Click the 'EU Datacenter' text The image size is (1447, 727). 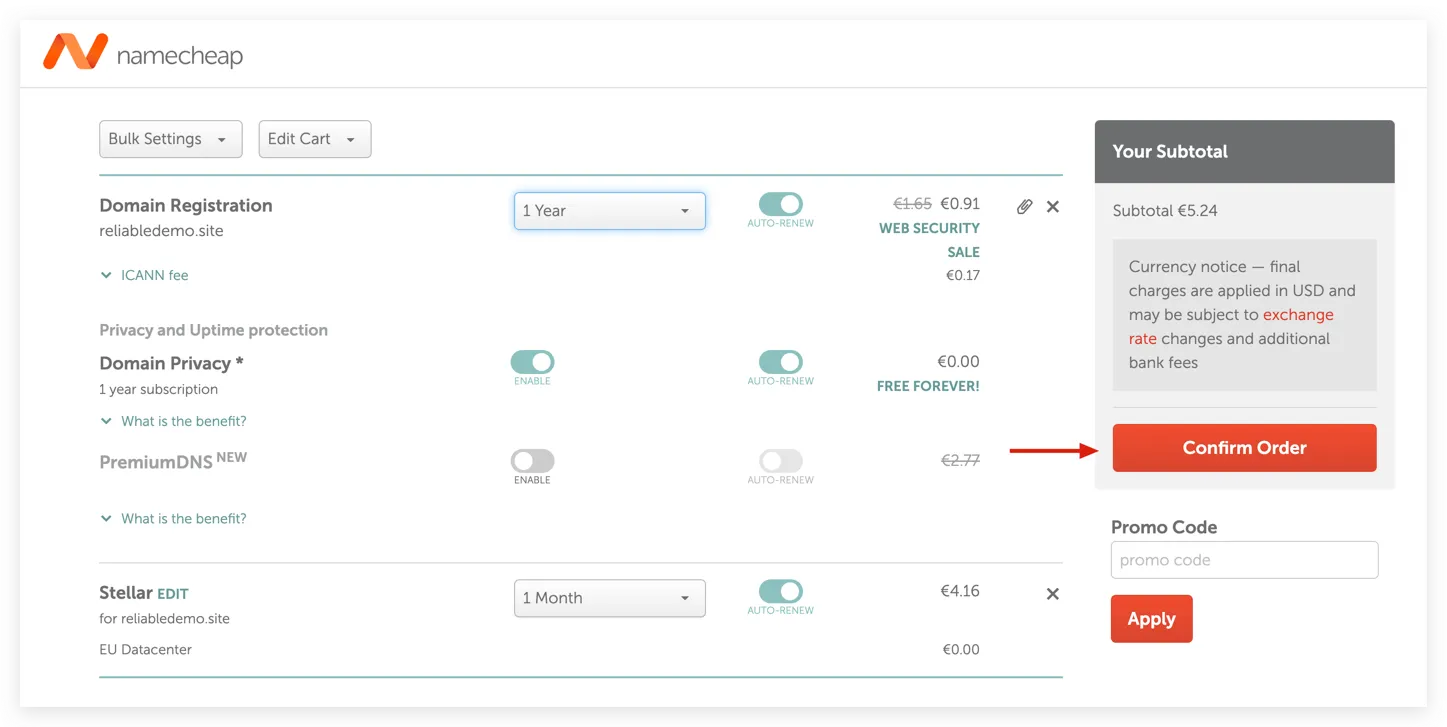[145, 650]
